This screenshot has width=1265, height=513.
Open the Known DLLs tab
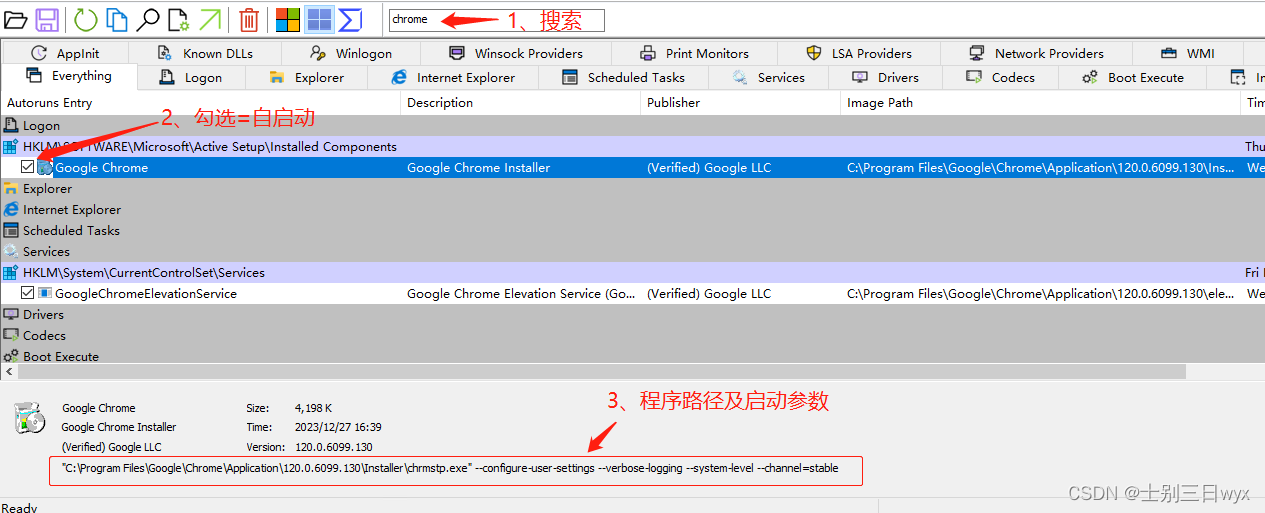click(206, 53)
